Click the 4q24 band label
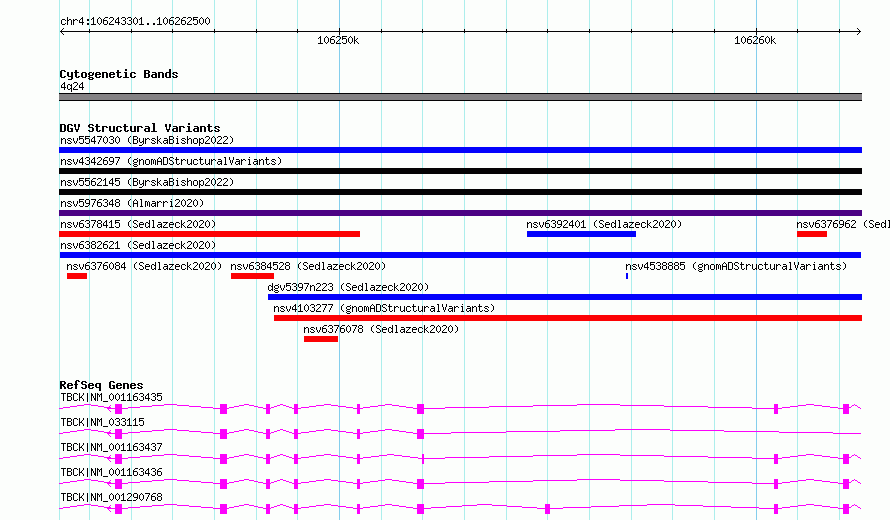The width and height of the screenshot is (890, 520). tap(72, 86)
